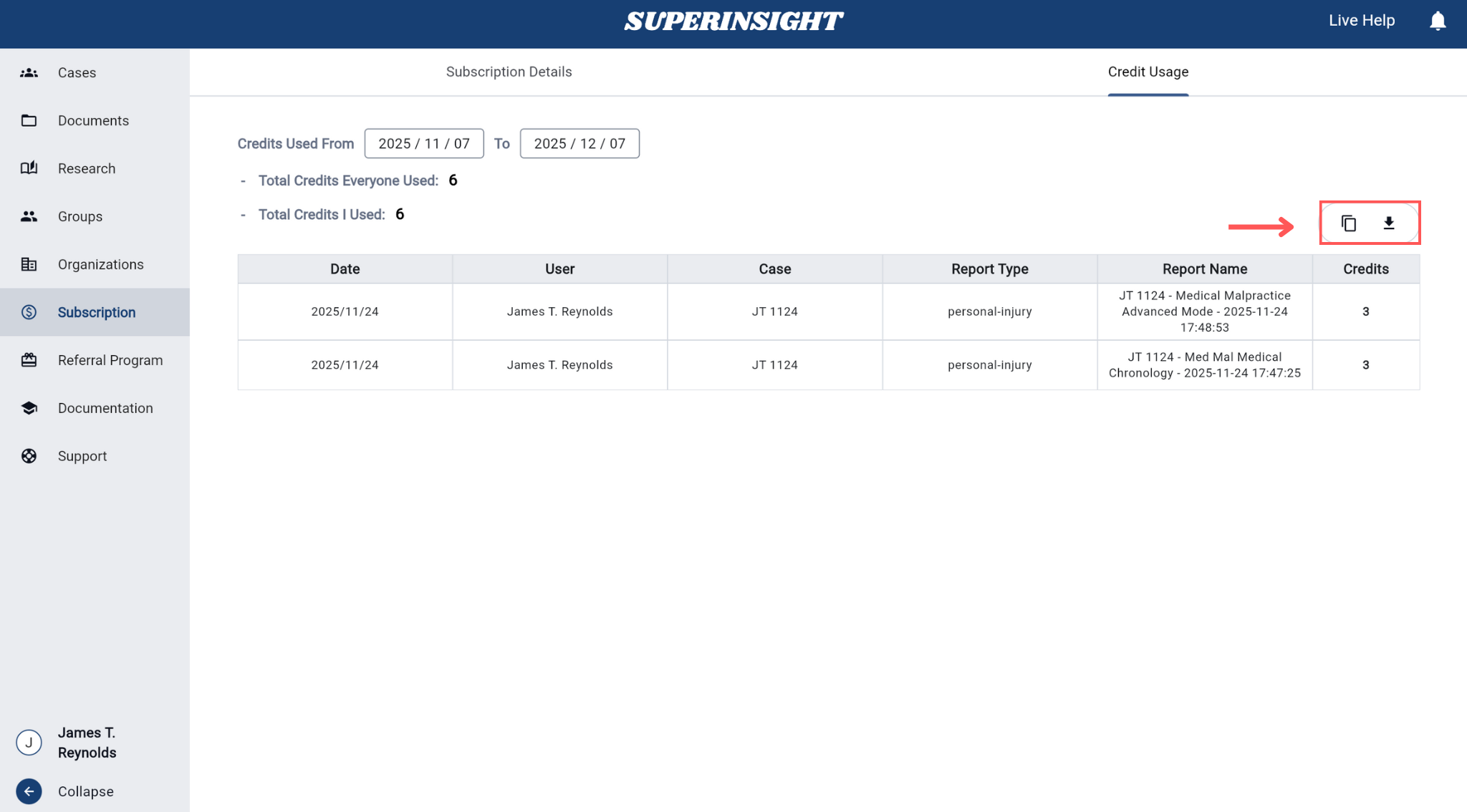1467x812 pixels.
Task: Select the Credit Usage tab
Action: coord(1148,72)
